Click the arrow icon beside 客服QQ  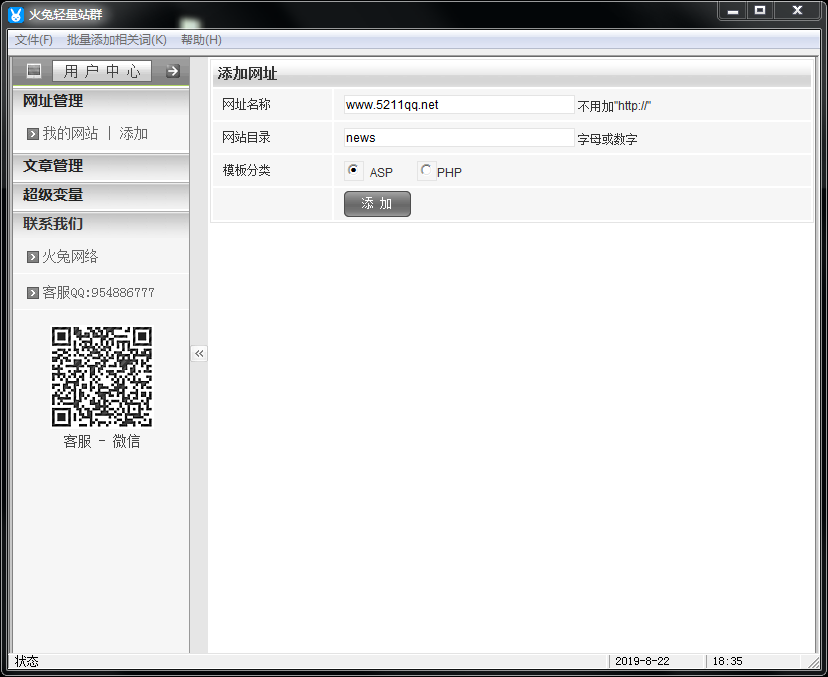pos(33,293)
